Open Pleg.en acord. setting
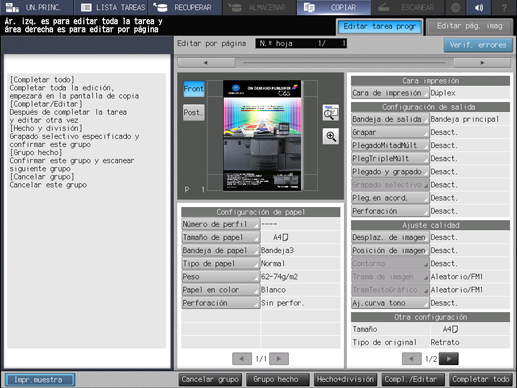The image size is (517, 388). [390, 198]
